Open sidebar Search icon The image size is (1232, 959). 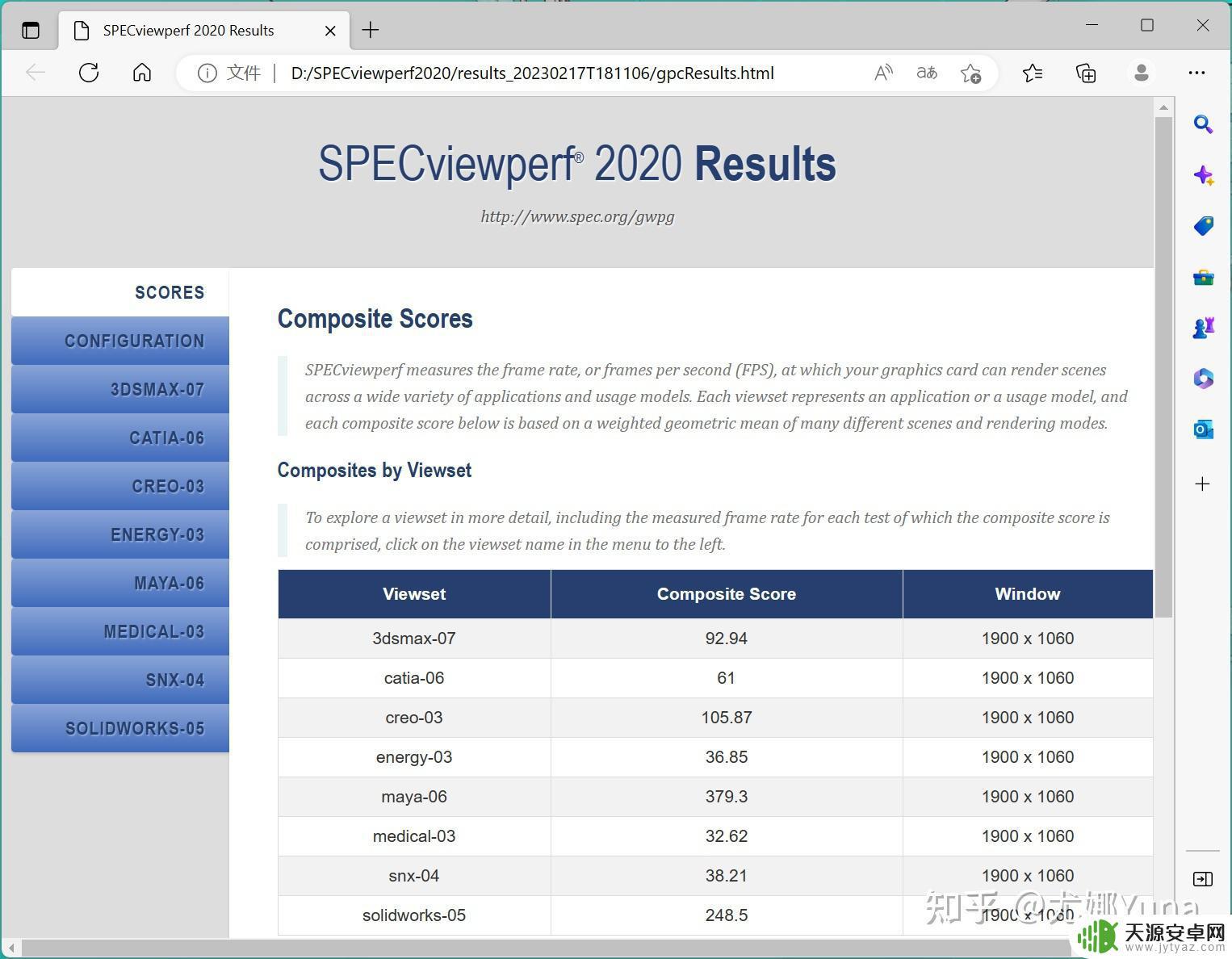[x=1203, y=124]
